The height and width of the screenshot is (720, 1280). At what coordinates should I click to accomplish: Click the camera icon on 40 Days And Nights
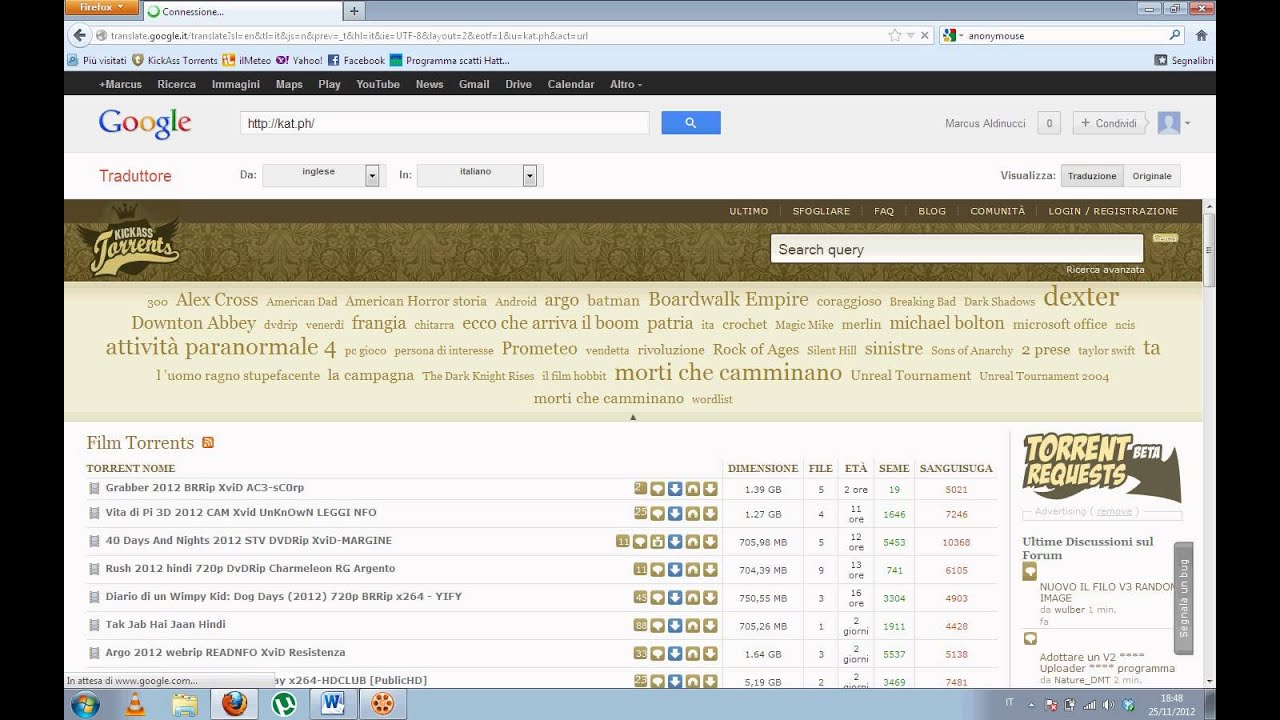coord(657,541)
